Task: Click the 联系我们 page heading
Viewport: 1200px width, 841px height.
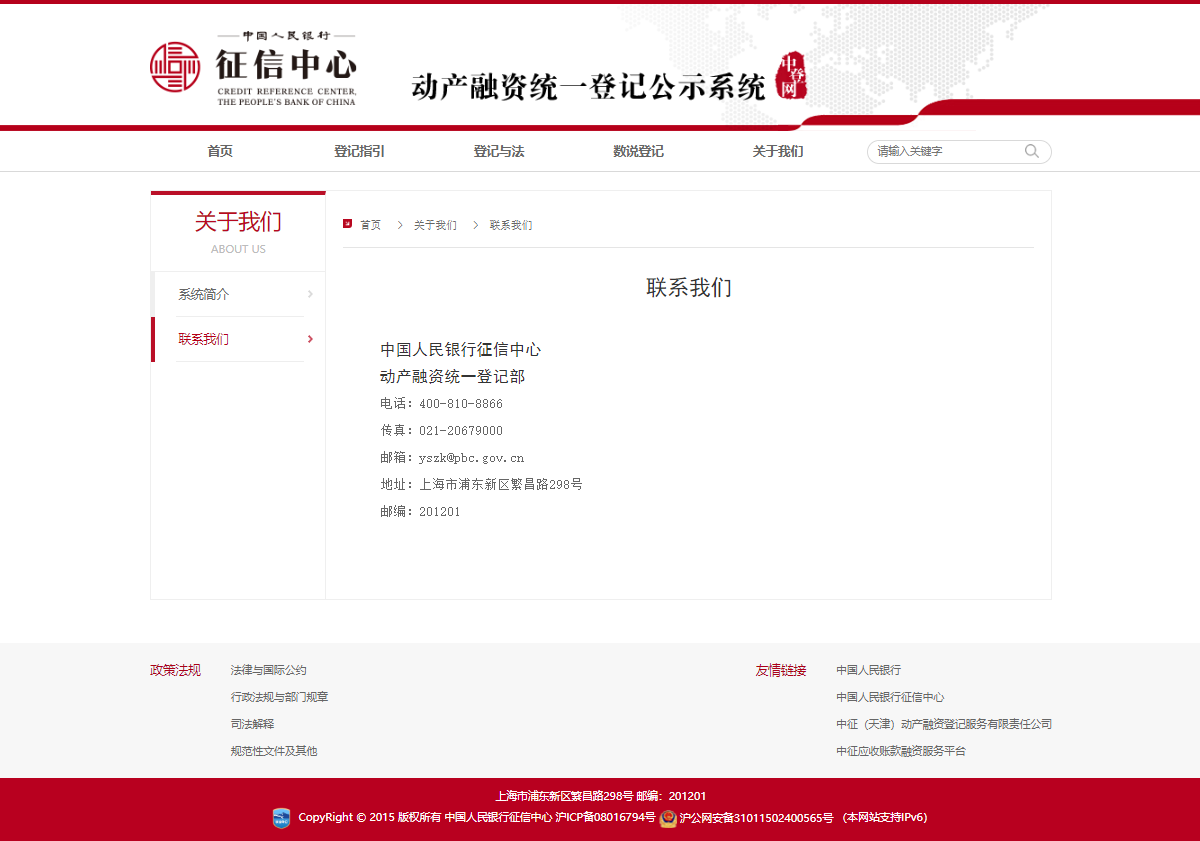Action: click(689, 288)
